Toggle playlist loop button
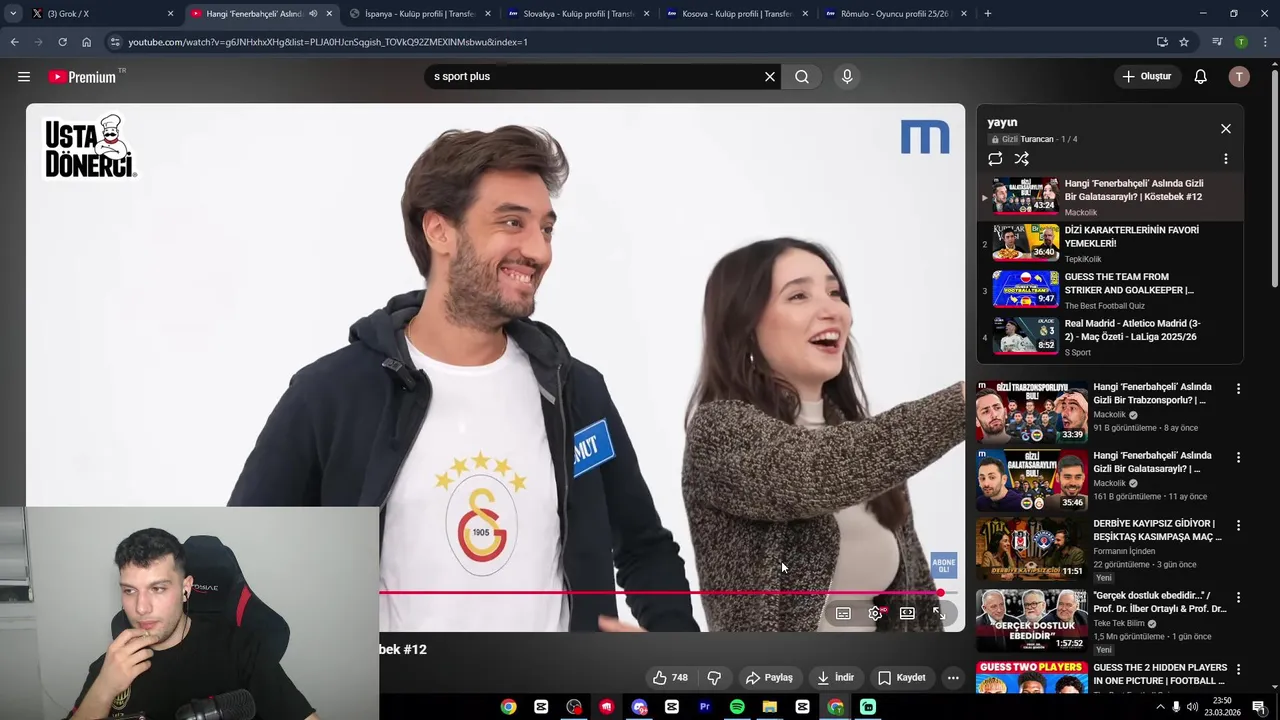This screenshot has width=1280, height=720. pos(995,159)
